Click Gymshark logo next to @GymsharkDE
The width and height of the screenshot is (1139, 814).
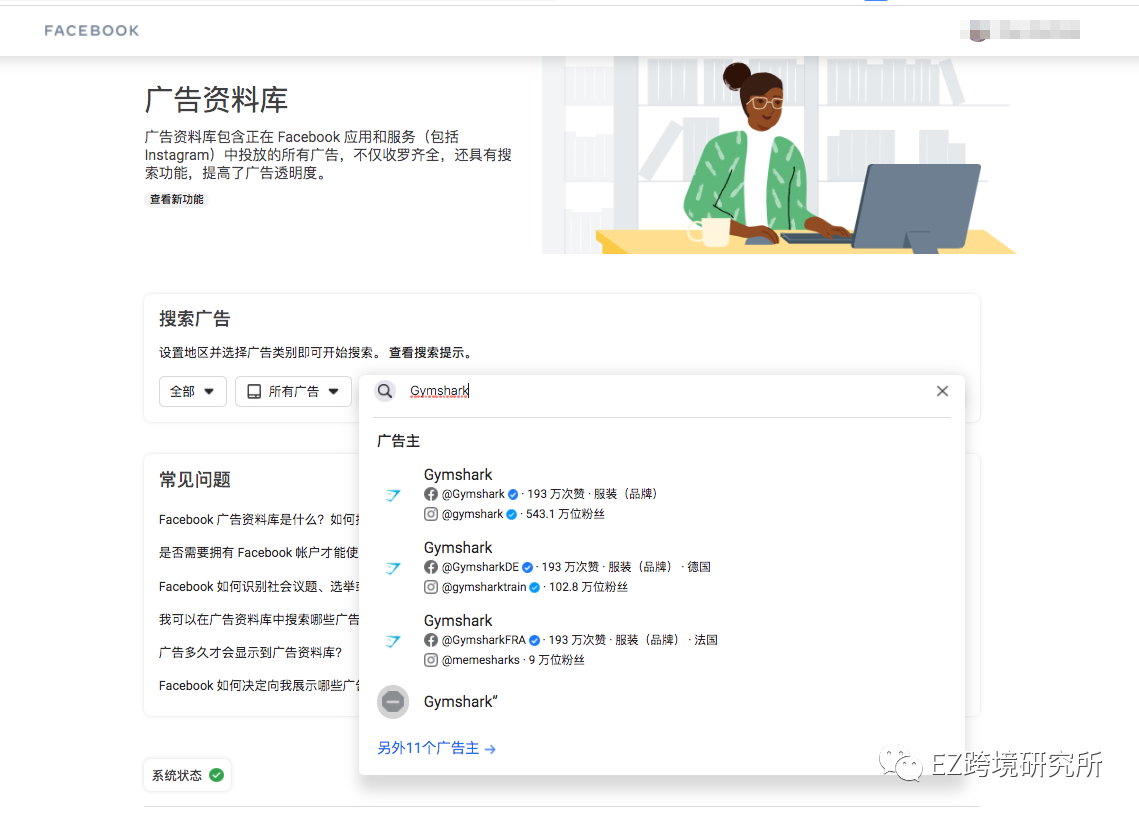pyautogui.click(x=393, y=568)
